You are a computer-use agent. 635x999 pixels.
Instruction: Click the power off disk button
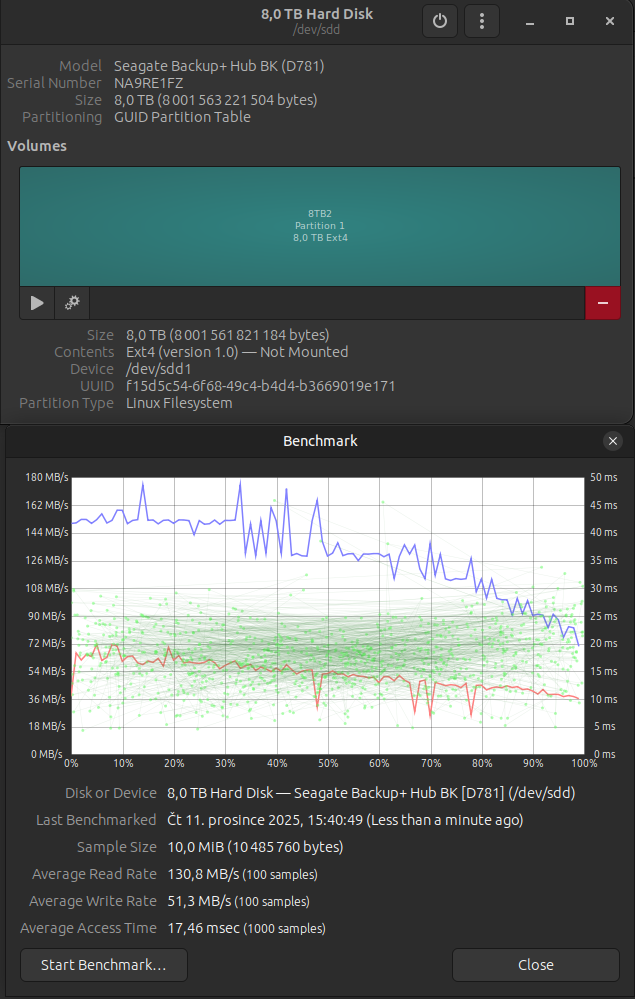pyautogui.click(x=439, y=21)
